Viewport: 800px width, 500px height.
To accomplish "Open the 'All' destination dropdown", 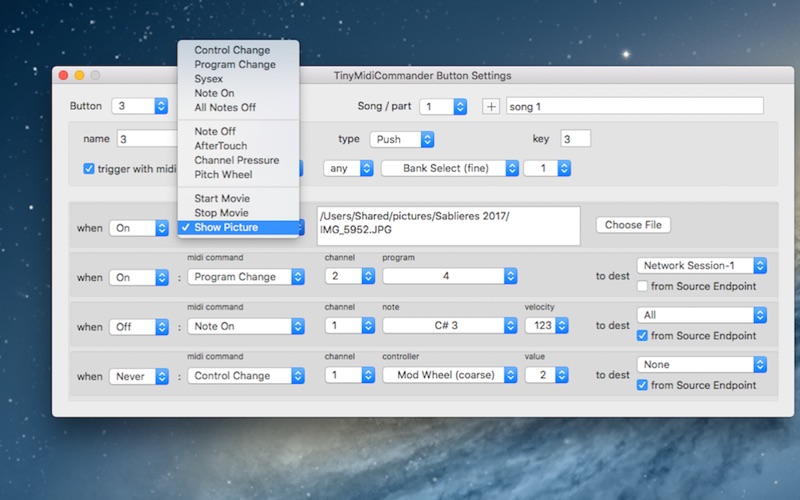I will pos(702,315).
